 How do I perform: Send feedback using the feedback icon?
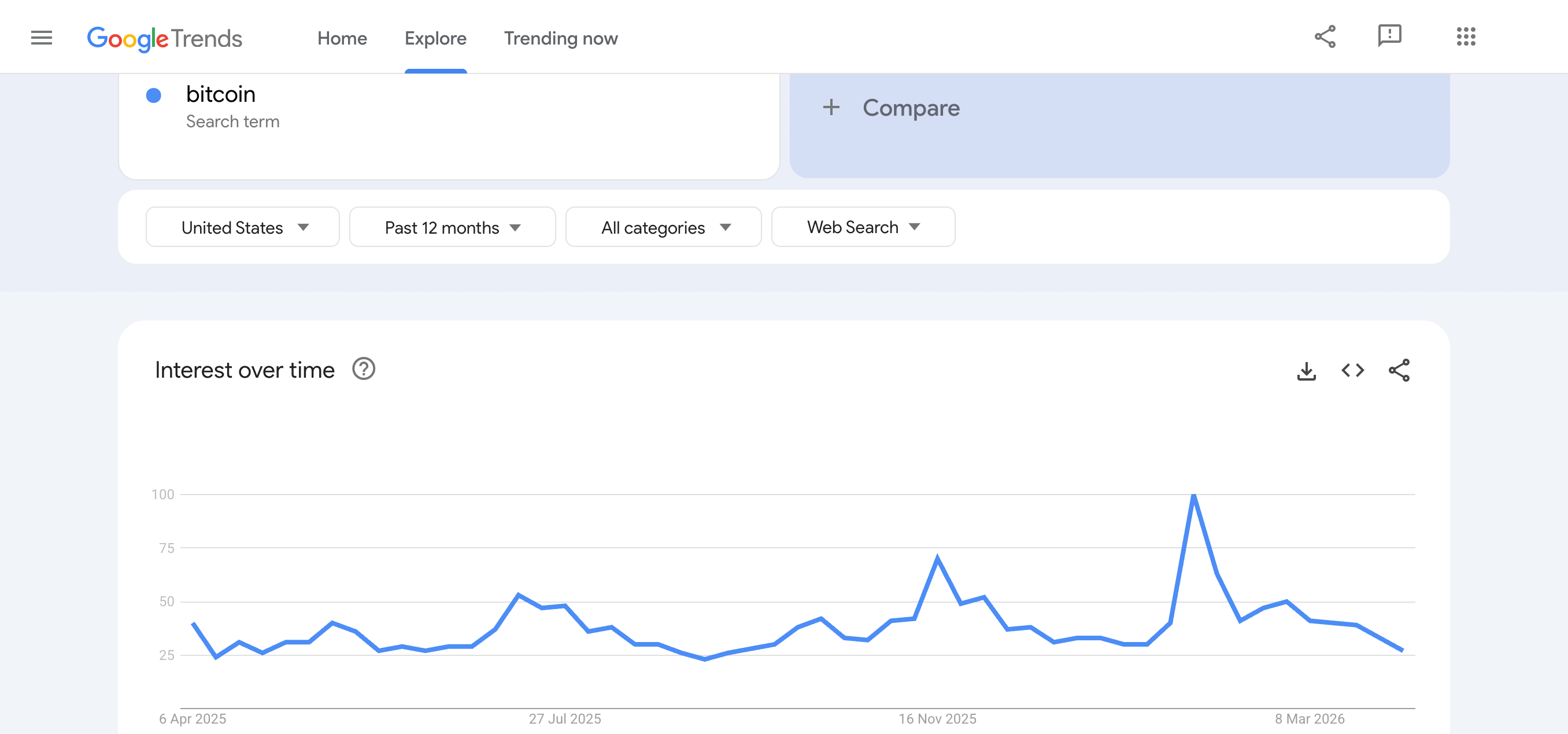(x=1391, y=36)
